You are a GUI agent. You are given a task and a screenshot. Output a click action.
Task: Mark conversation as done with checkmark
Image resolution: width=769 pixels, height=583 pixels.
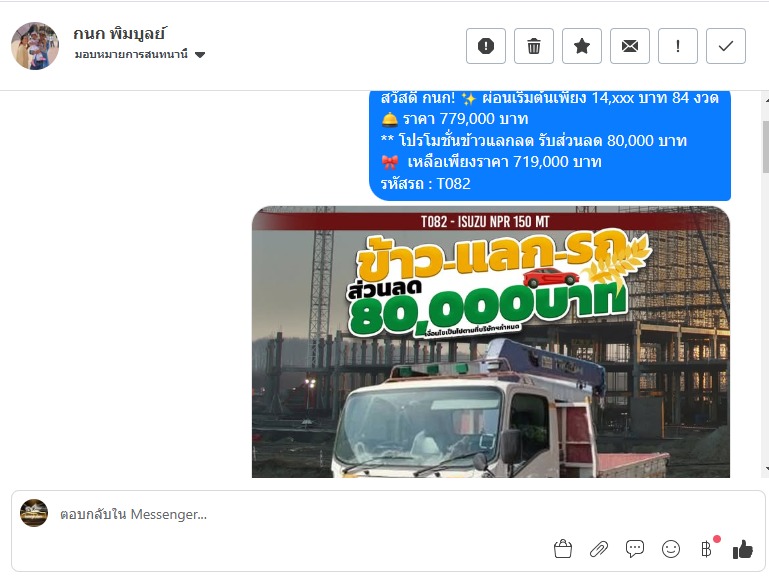(726, 46)
